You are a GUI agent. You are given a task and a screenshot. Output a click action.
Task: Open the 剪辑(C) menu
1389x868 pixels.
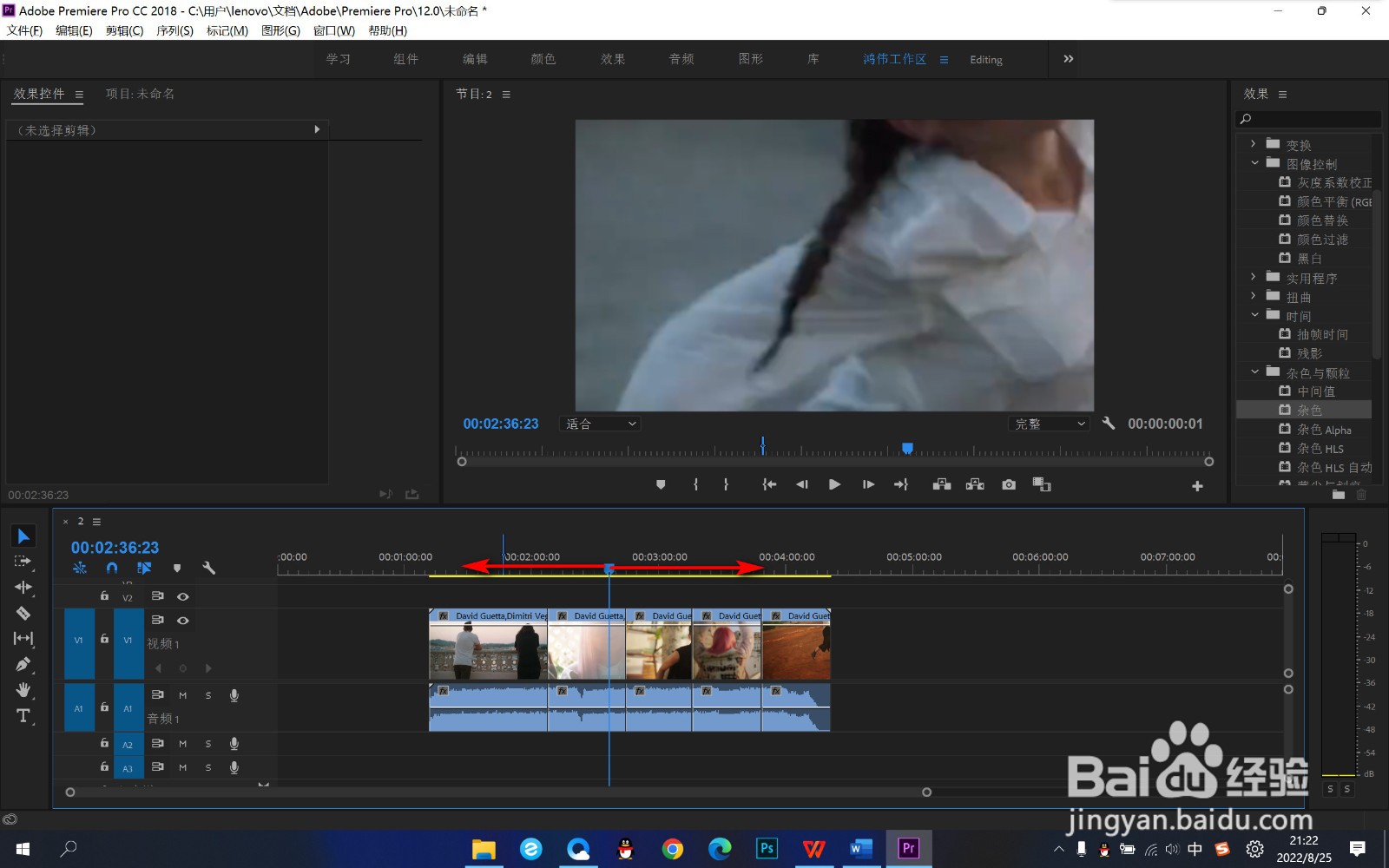tap(124, 30)
